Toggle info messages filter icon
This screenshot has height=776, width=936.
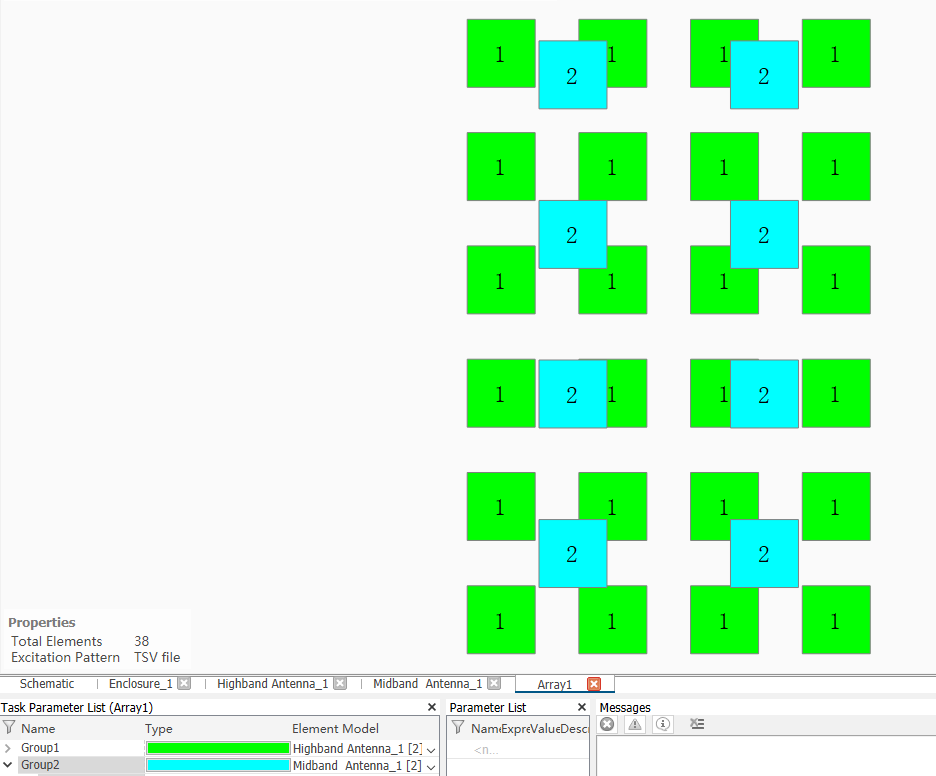[x=663, y=725]
